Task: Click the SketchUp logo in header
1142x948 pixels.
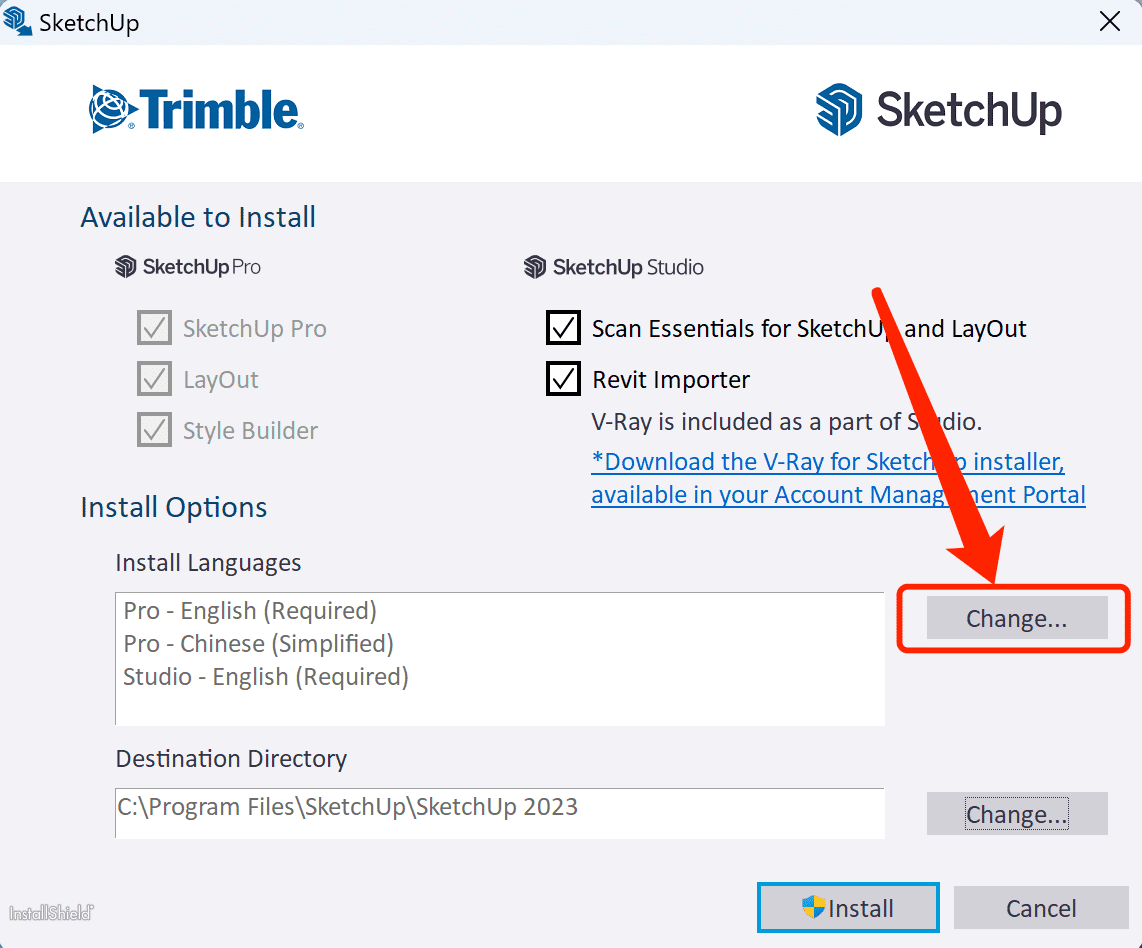Action: click(x=938, y=110)
